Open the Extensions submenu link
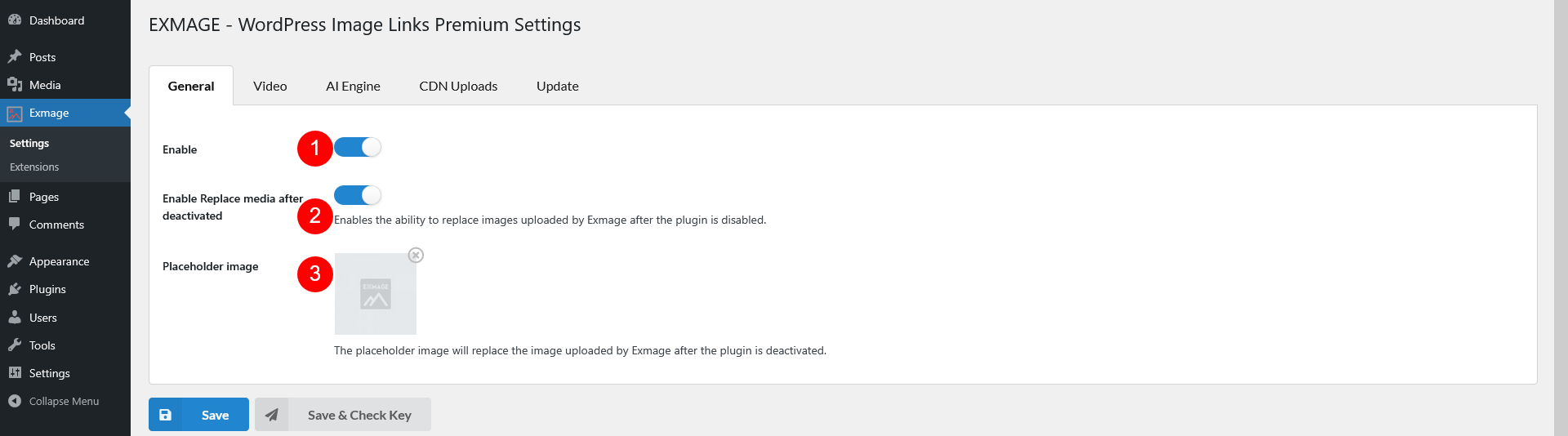1568x436 pixels. [x=34, y=167]
